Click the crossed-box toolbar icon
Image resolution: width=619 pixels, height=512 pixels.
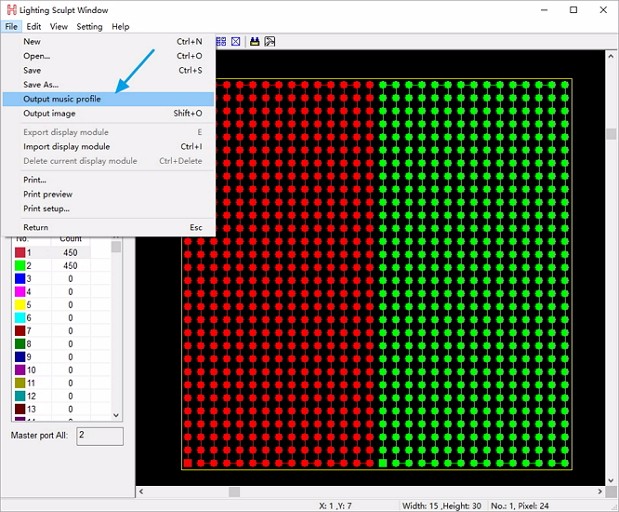tap(236, 41)
